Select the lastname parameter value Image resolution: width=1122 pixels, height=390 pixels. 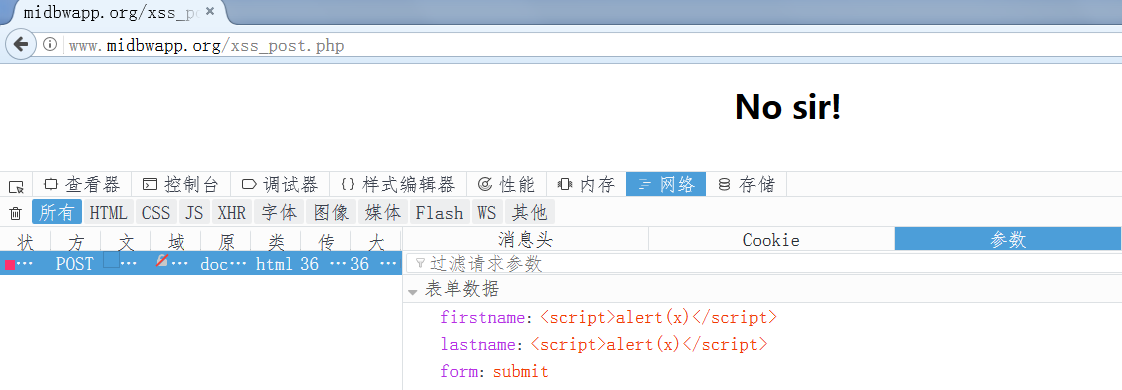coord(649,344)
